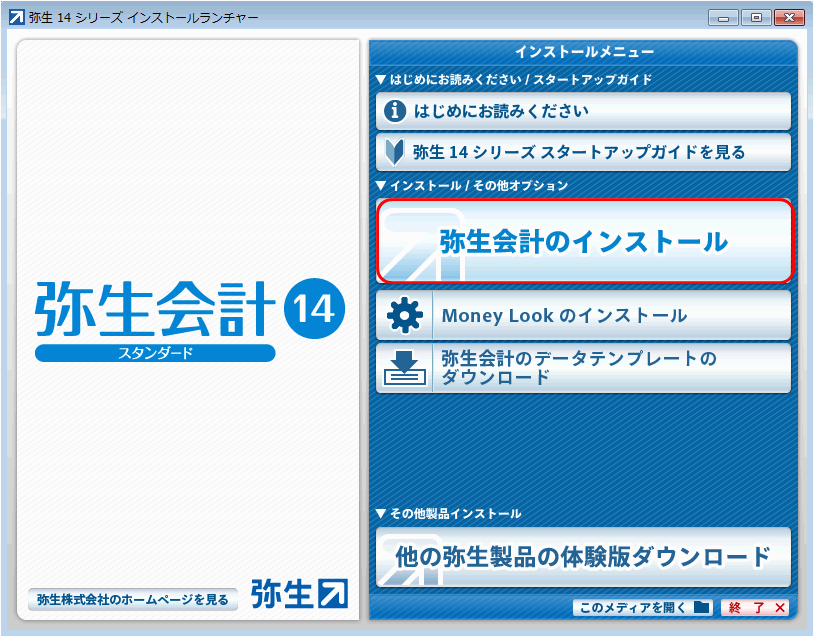Click the 終了 exit button
The height and width of the screenshot is (637, 814).
click(755, 607)
